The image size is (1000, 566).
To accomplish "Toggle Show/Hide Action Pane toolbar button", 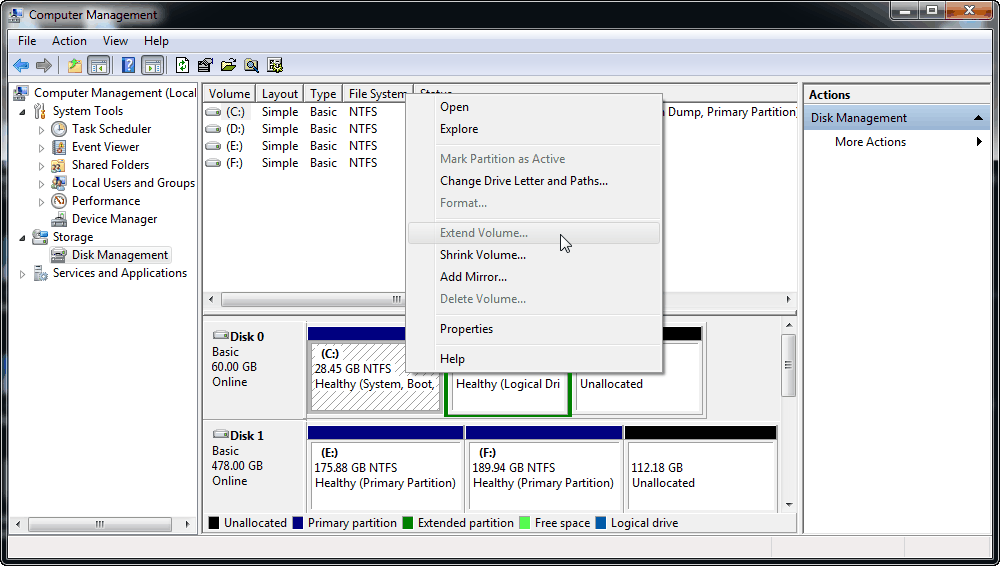I will tap(152, 65).
